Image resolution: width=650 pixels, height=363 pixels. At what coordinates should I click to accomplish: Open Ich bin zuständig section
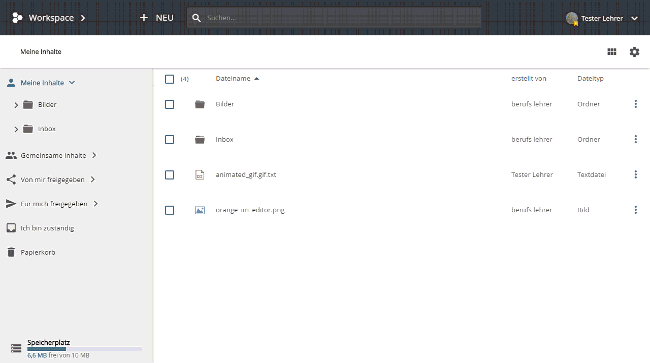(47, 228)
